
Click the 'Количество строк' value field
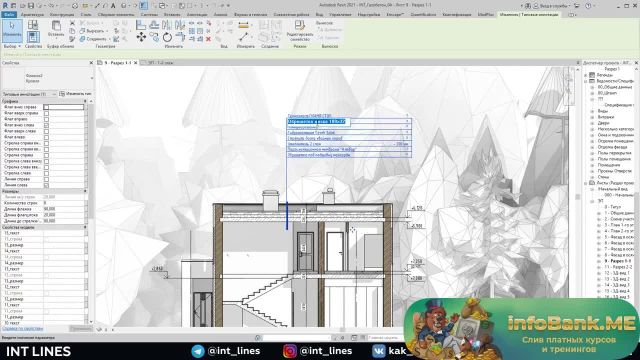[63, 203]
